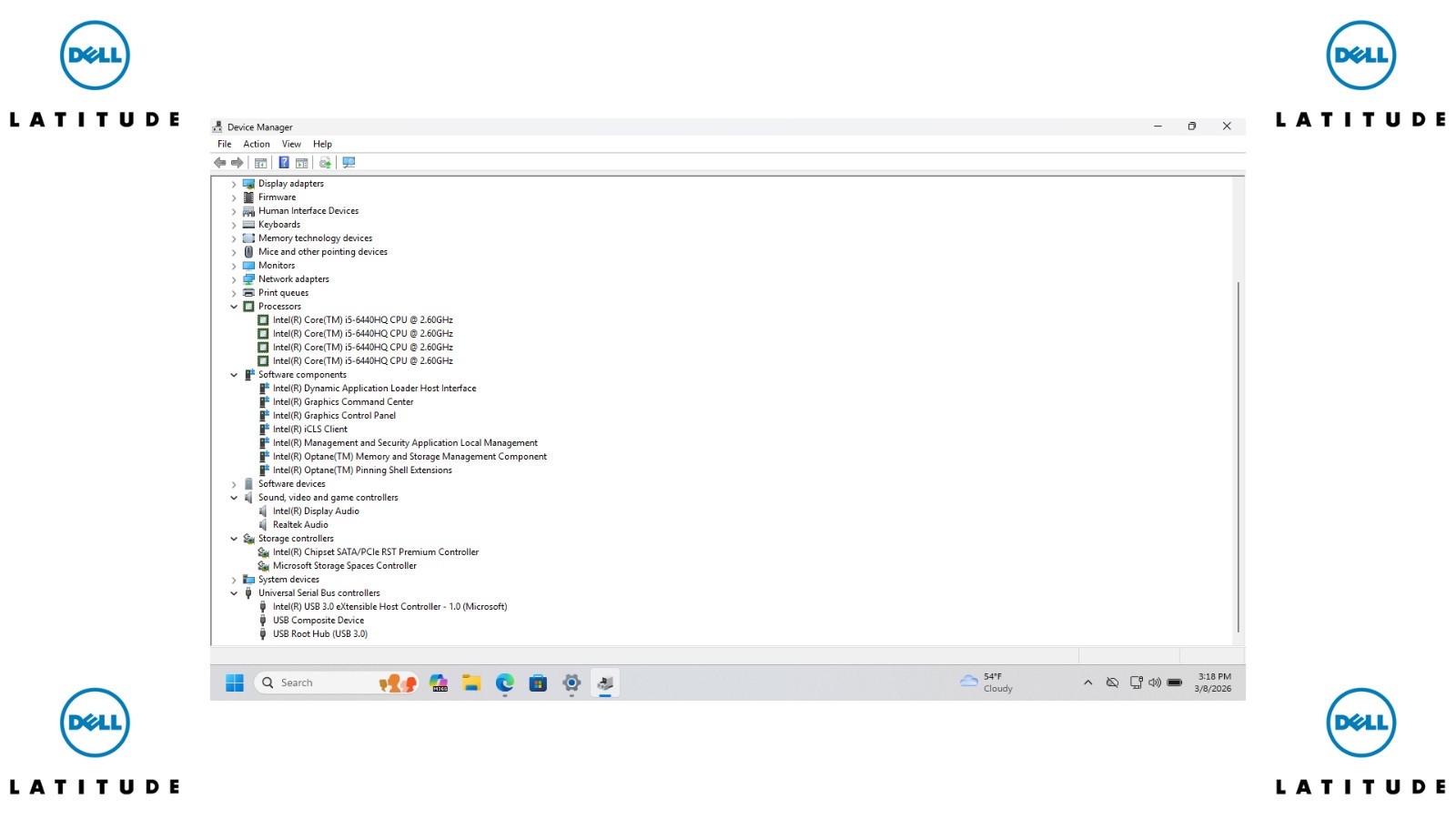The width and height of the screenshot is (1456, 819).
Task: Click the vertical scrollbar in the device list
Action: [x=1238, y=457]
